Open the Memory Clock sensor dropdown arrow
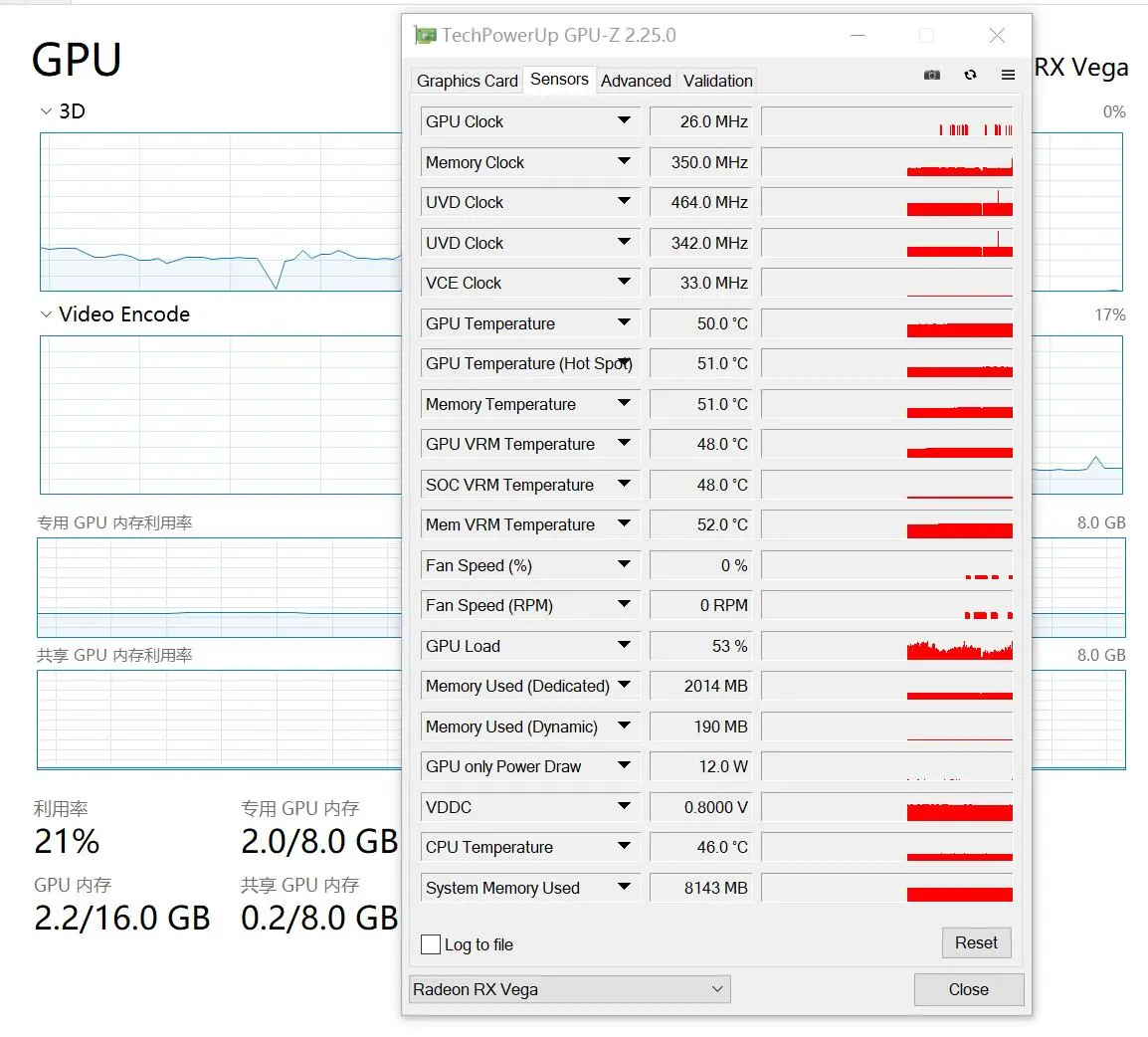 [624, 161]
